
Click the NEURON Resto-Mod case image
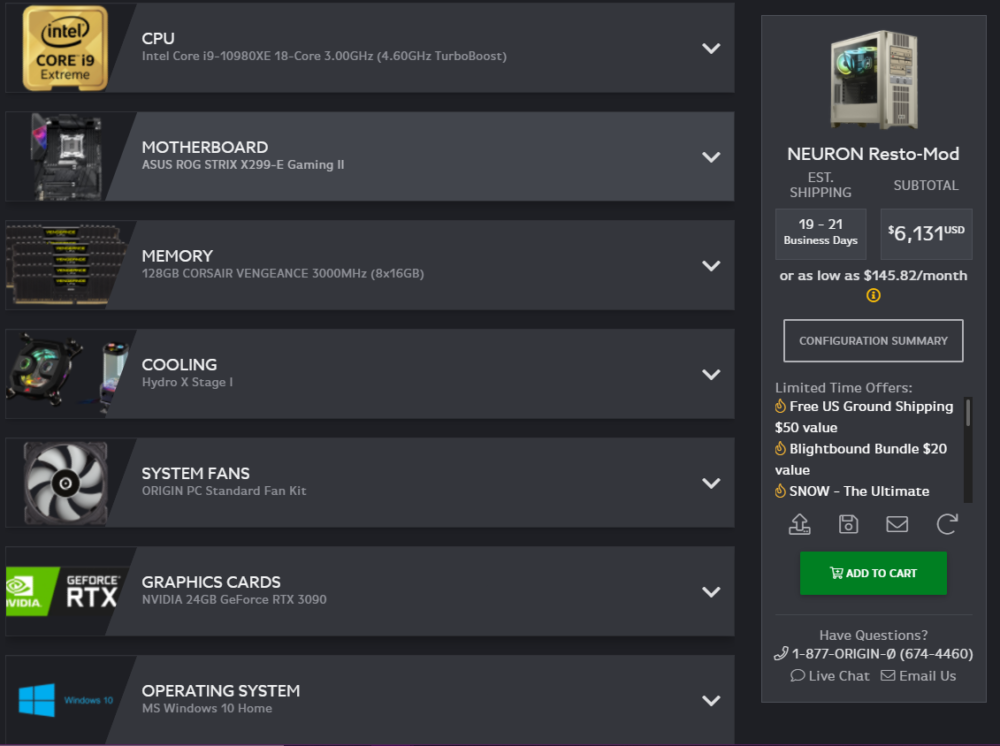(874, 80)
